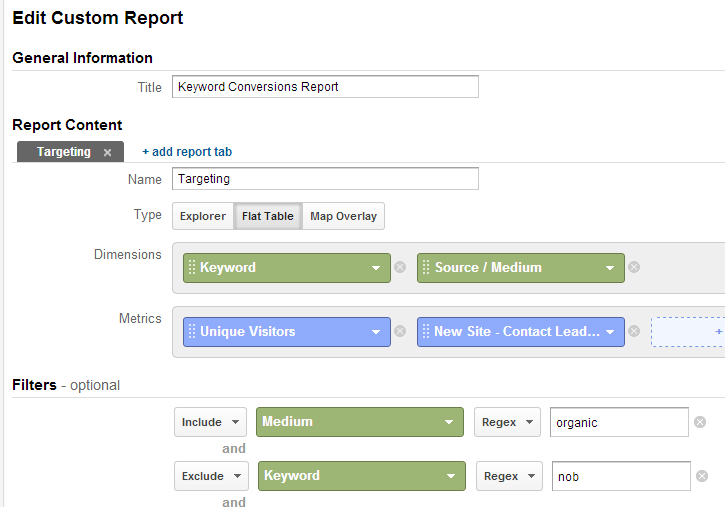This screenshot has height=507, width=725.
Task: Remove the Unique Visitors metric
Action: (400, 331)
